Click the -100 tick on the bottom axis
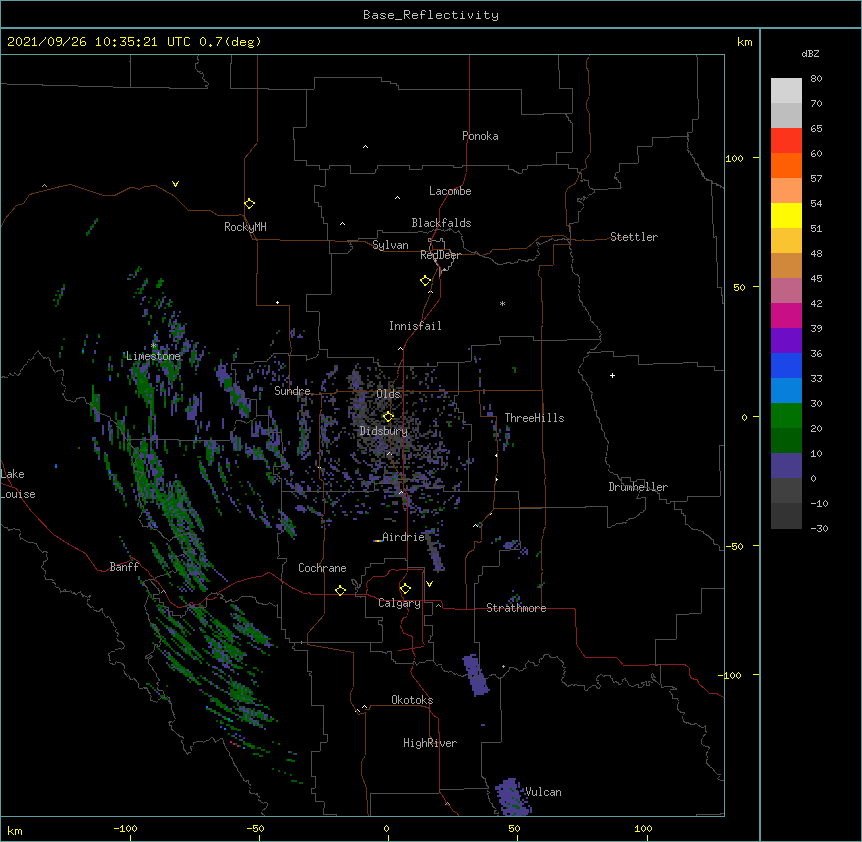The height and width of the screenshot is (842, 862). click(125, 828)
